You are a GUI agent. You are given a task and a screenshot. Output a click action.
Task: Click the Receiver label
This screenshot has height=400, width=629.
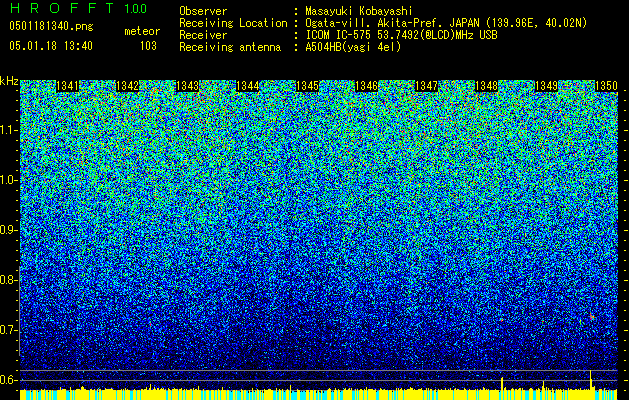click(x=203, y=35)
